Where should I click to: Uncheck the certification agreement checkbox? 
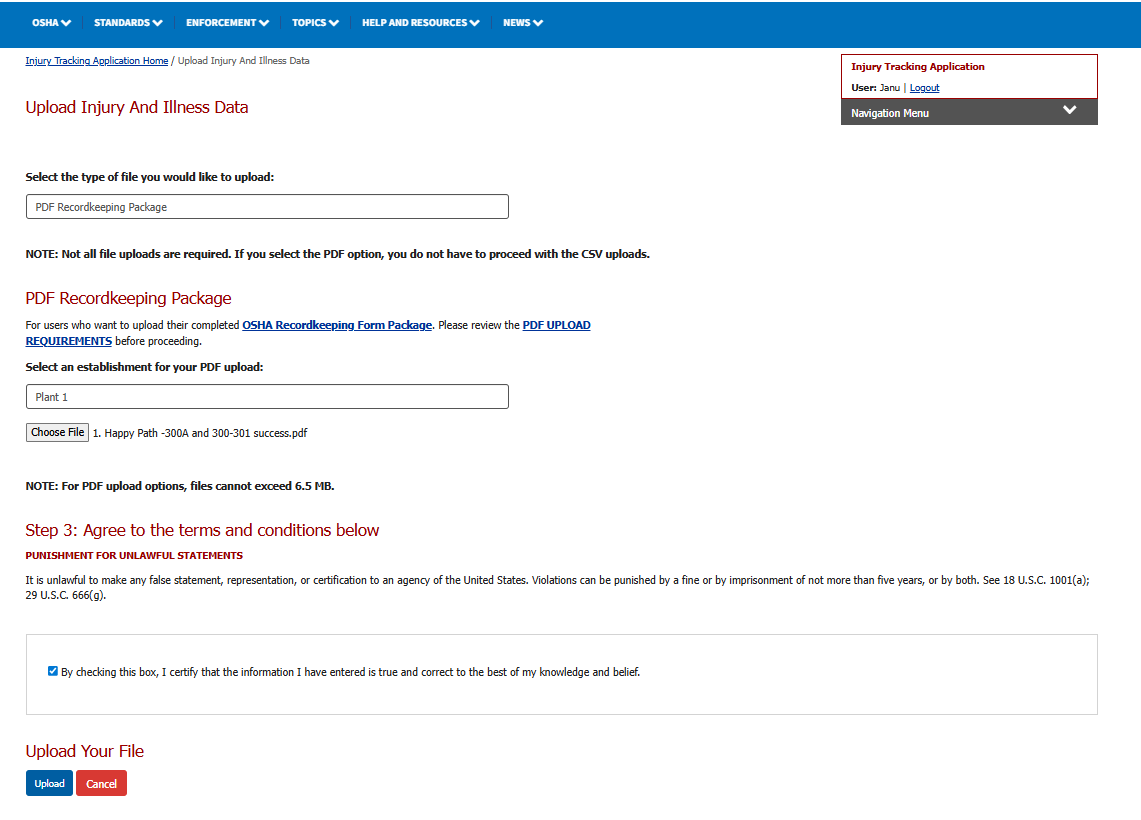53,671
